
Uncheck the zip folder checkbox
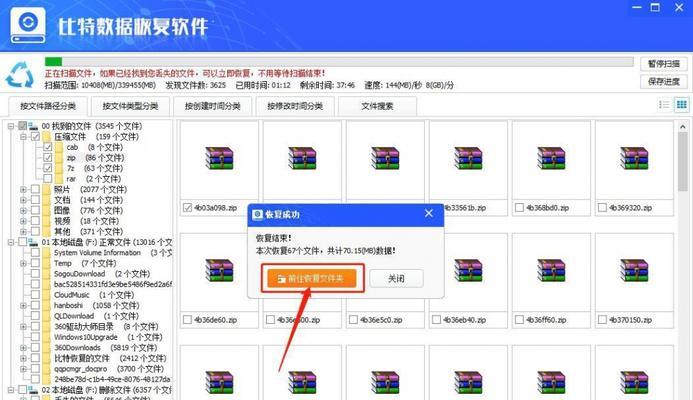point(48,157)
